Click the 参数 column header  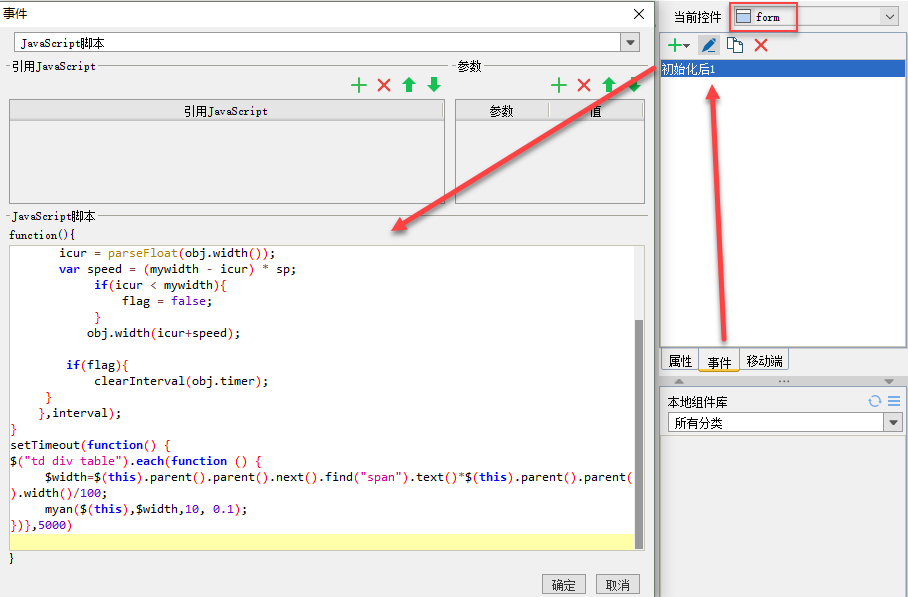click(501, 111)
